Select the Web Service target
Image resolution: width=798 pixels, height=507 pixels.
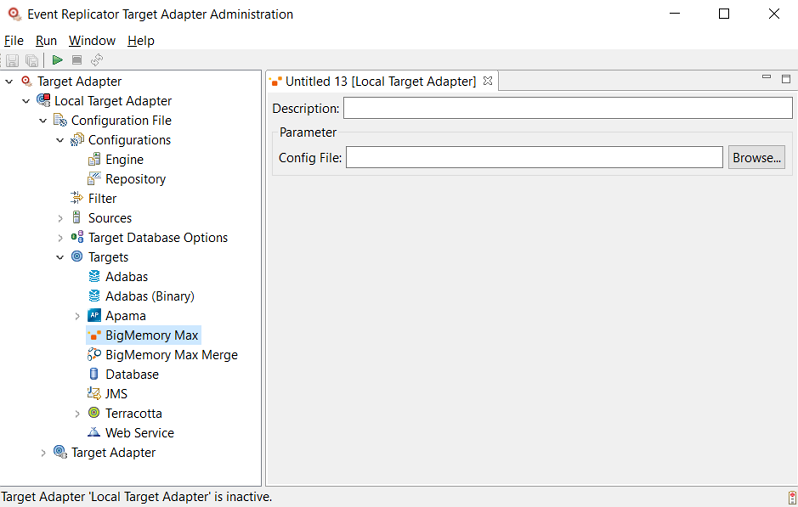139,433
